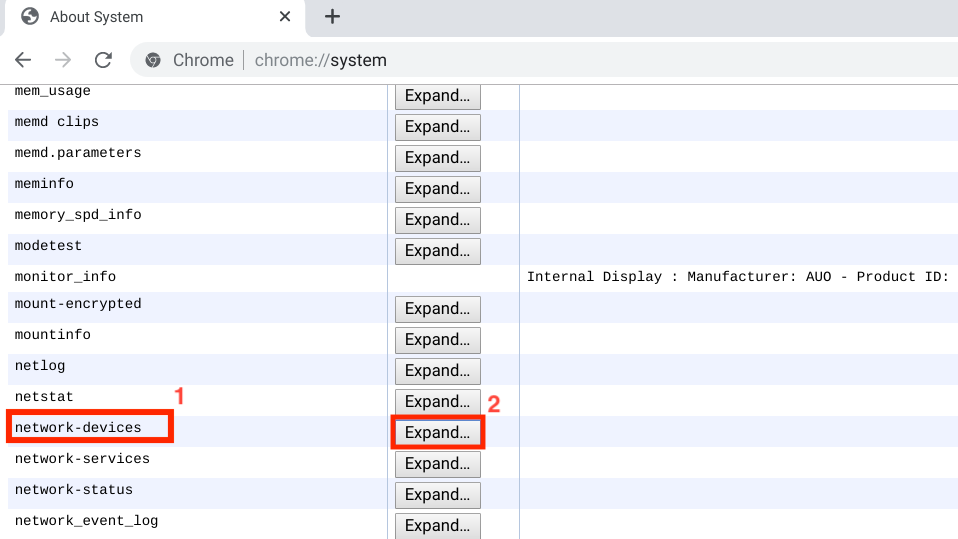Click the Chrome logo icon in address bar

pos(153,60)
